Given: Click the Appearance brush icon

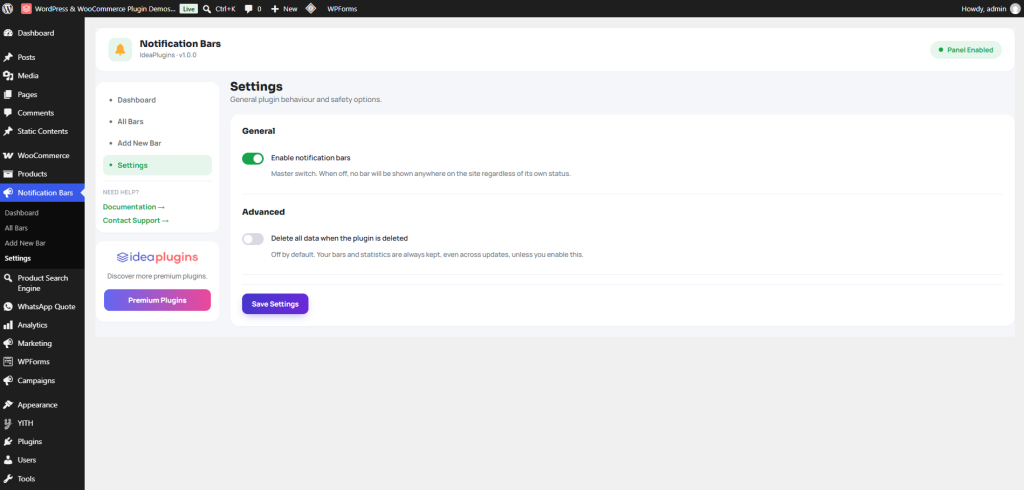Looking at the screenshot, I should (8, 404).
